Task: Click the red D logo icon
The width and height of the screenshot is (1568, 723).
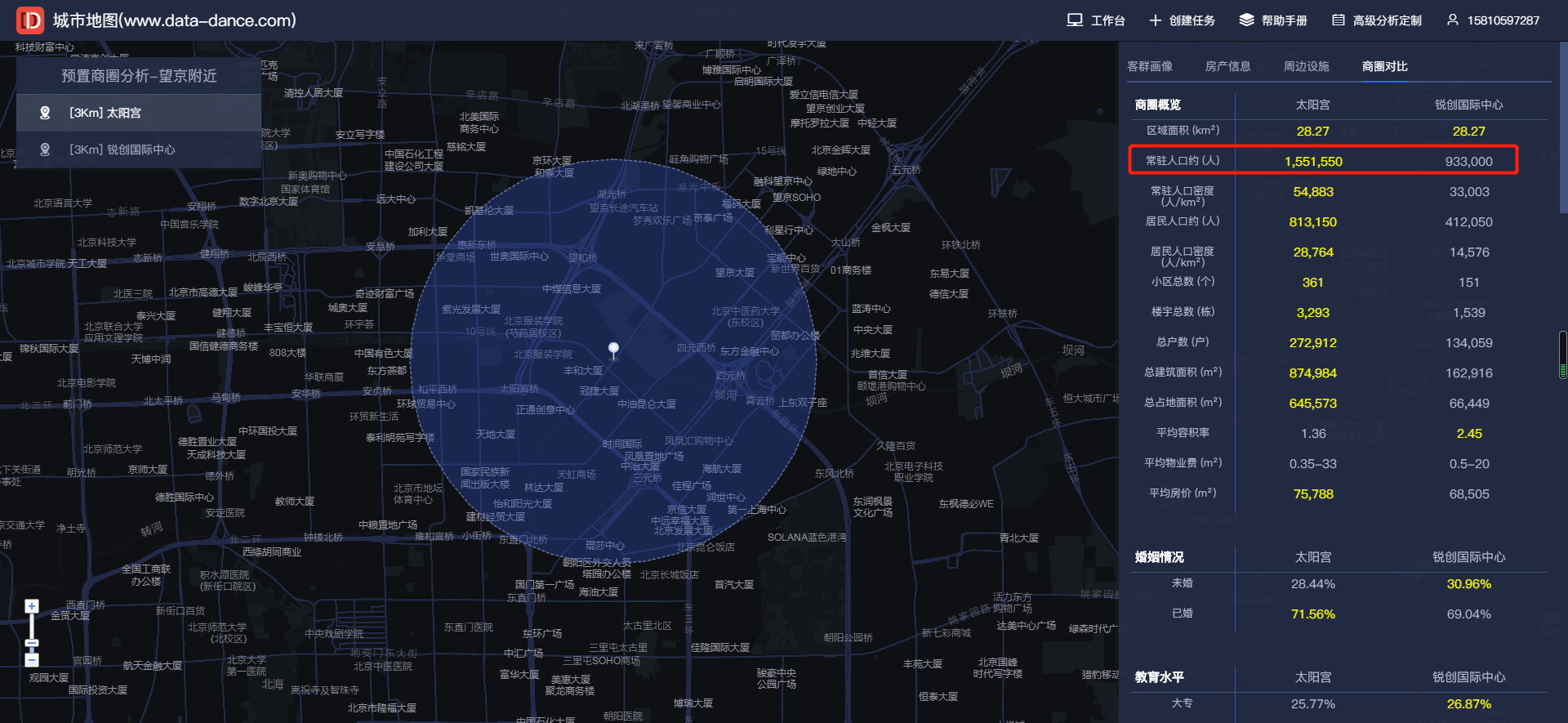Action: pyautogui.click(x=30, y=20)
